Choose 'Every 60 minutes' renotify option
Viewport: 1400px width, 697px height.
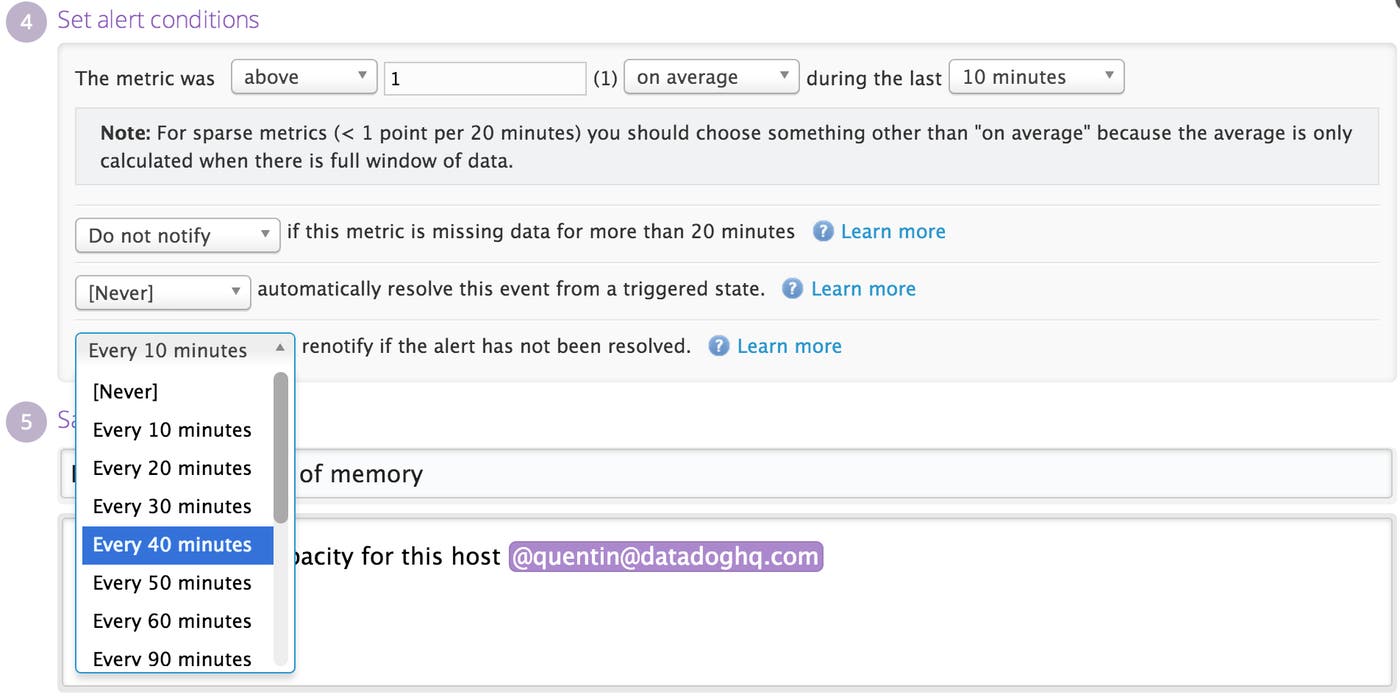[x=172, y=621]
